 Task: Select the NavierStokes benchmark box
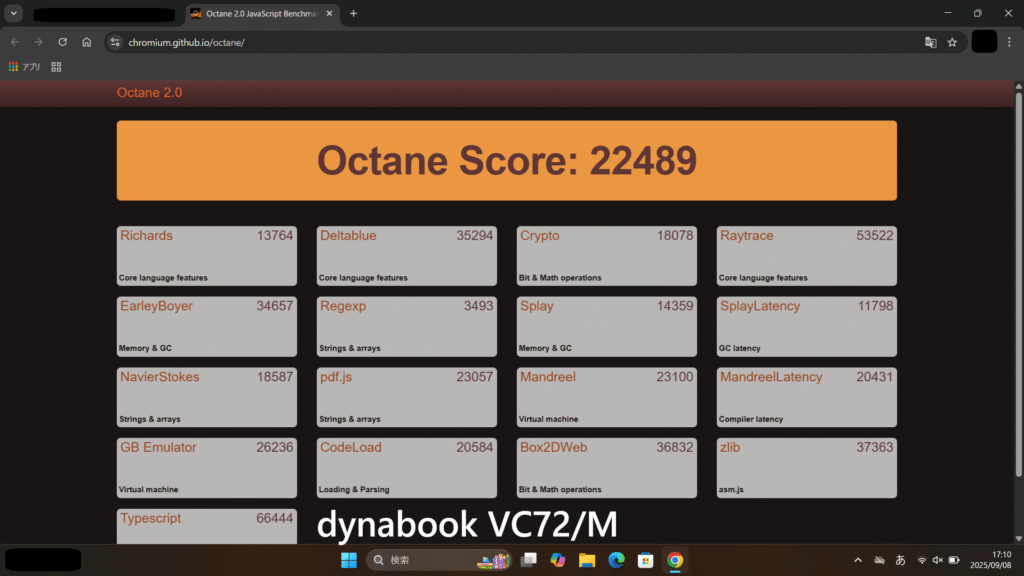[206, 397]
